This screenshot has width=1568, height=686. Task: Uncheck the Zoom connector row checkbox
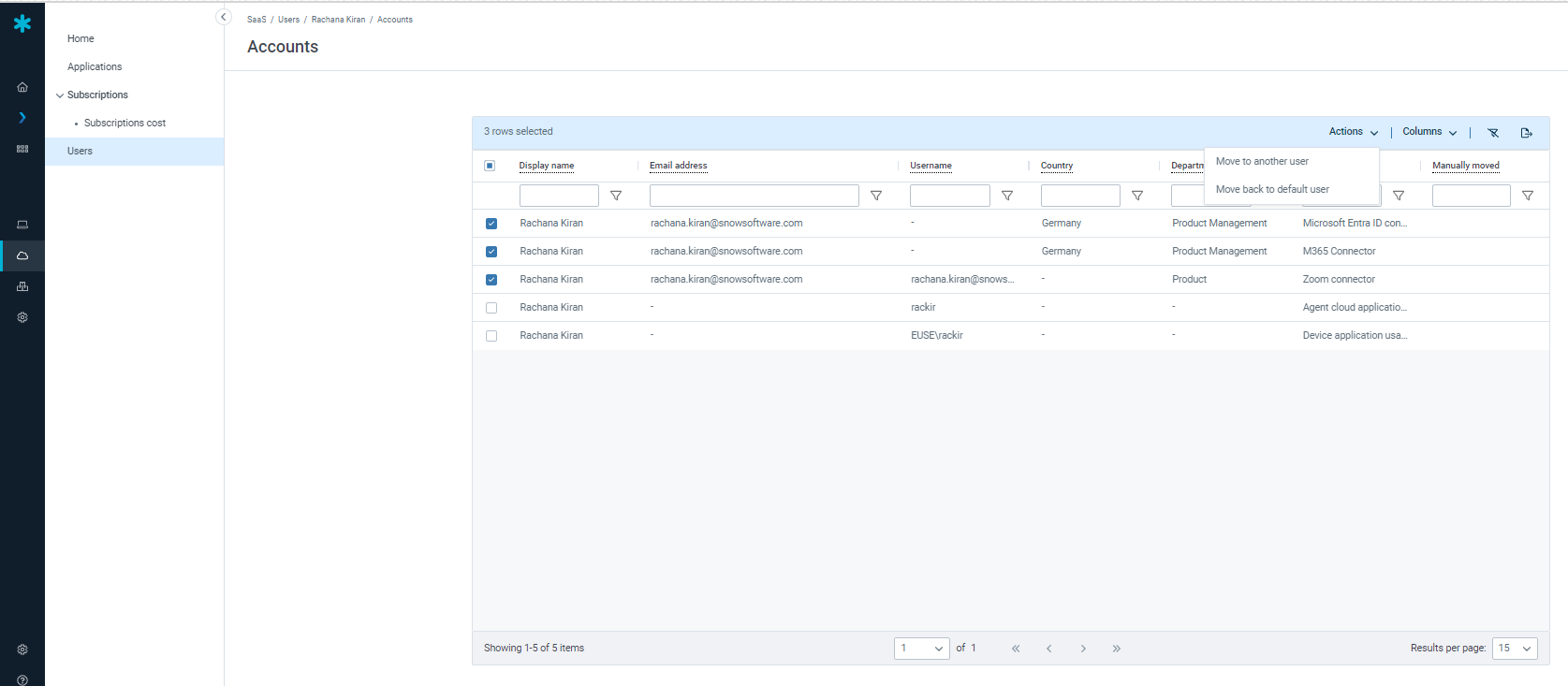click(491, 280)
